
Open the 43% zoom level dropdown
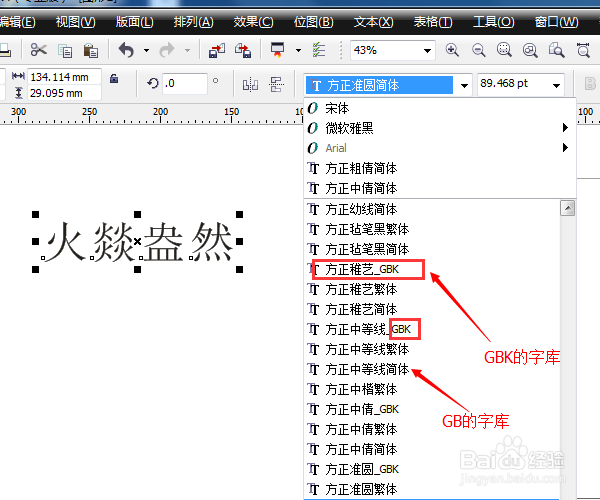[427, 50]
